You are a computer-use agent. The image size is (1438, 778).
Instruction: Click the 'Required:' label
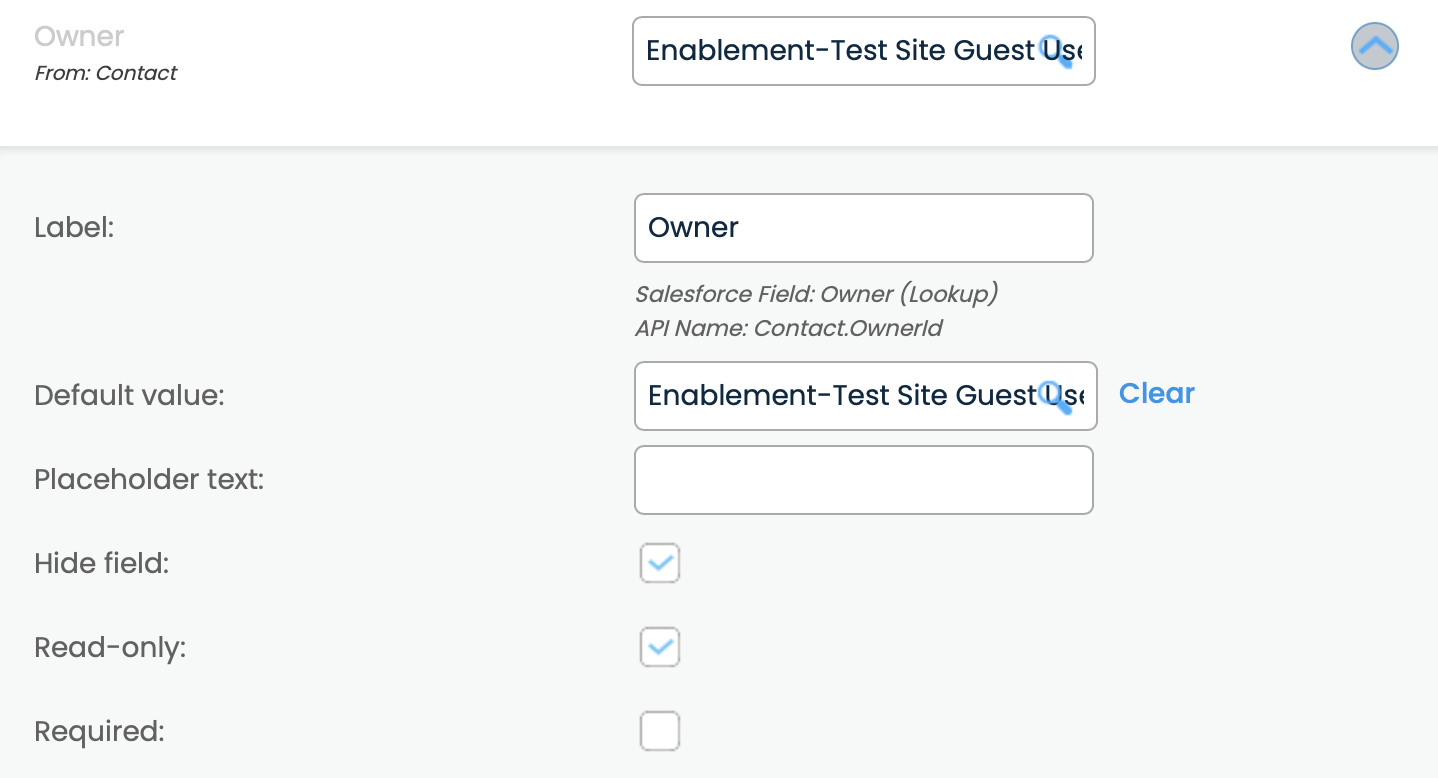[99, 732]
